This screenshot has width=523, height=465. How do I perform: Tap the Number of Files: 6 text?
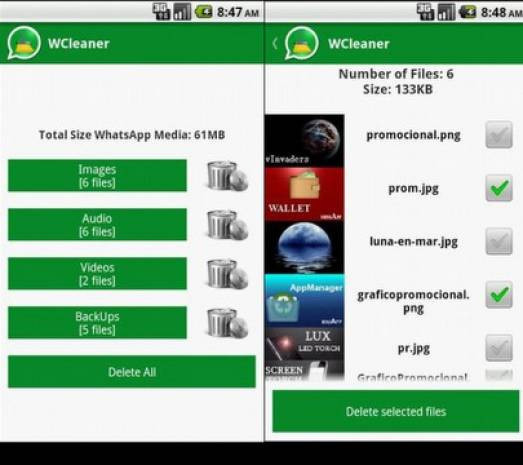tap(396, 74)
